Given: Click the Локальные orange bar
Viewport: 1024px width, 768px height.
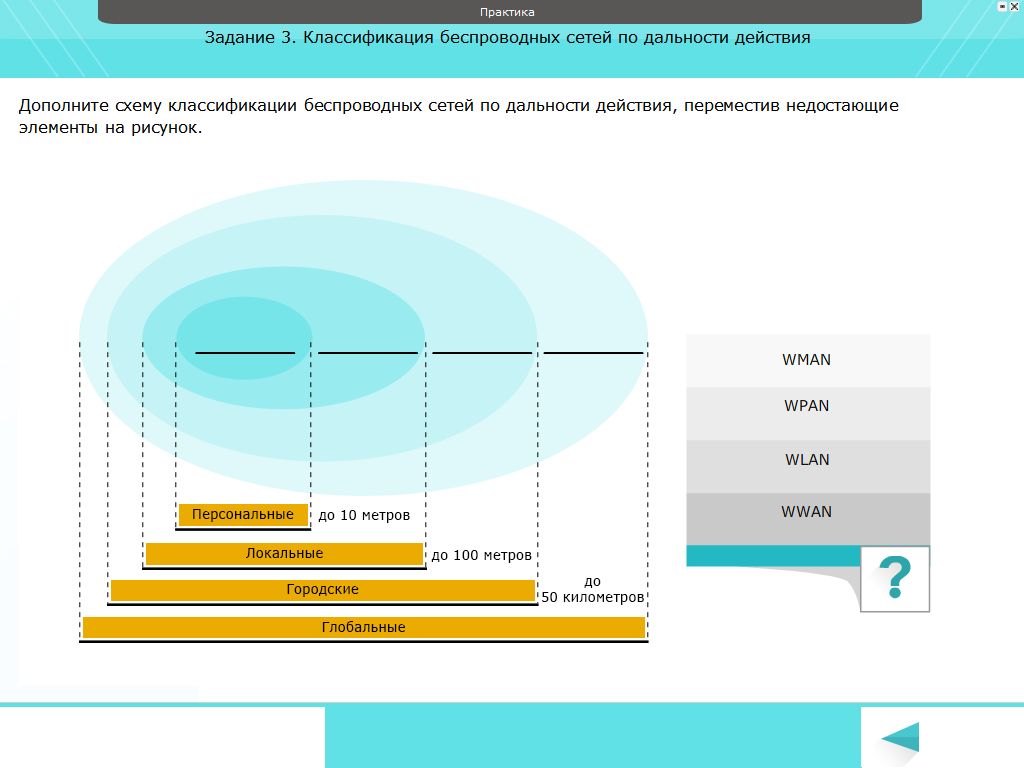Looking at the screenshot, I should 284,554.
